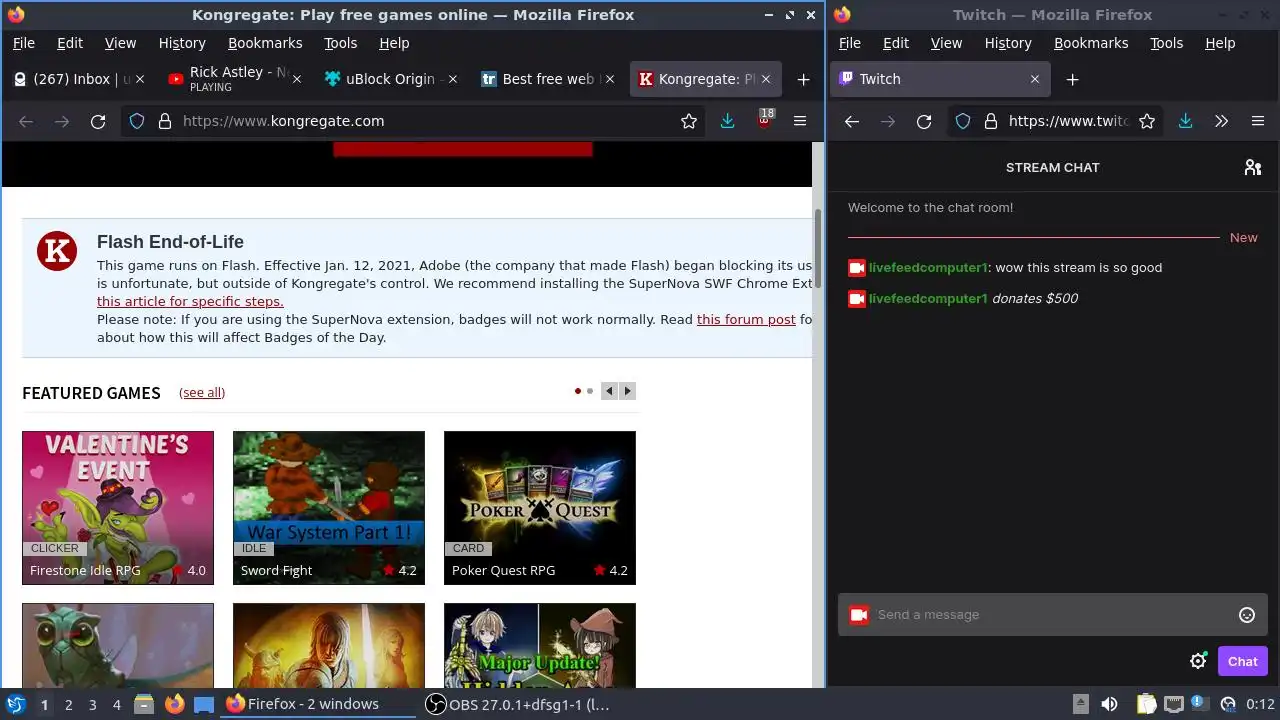Open the Bookmarks menu in Kongregate window

tap(265, 43)
